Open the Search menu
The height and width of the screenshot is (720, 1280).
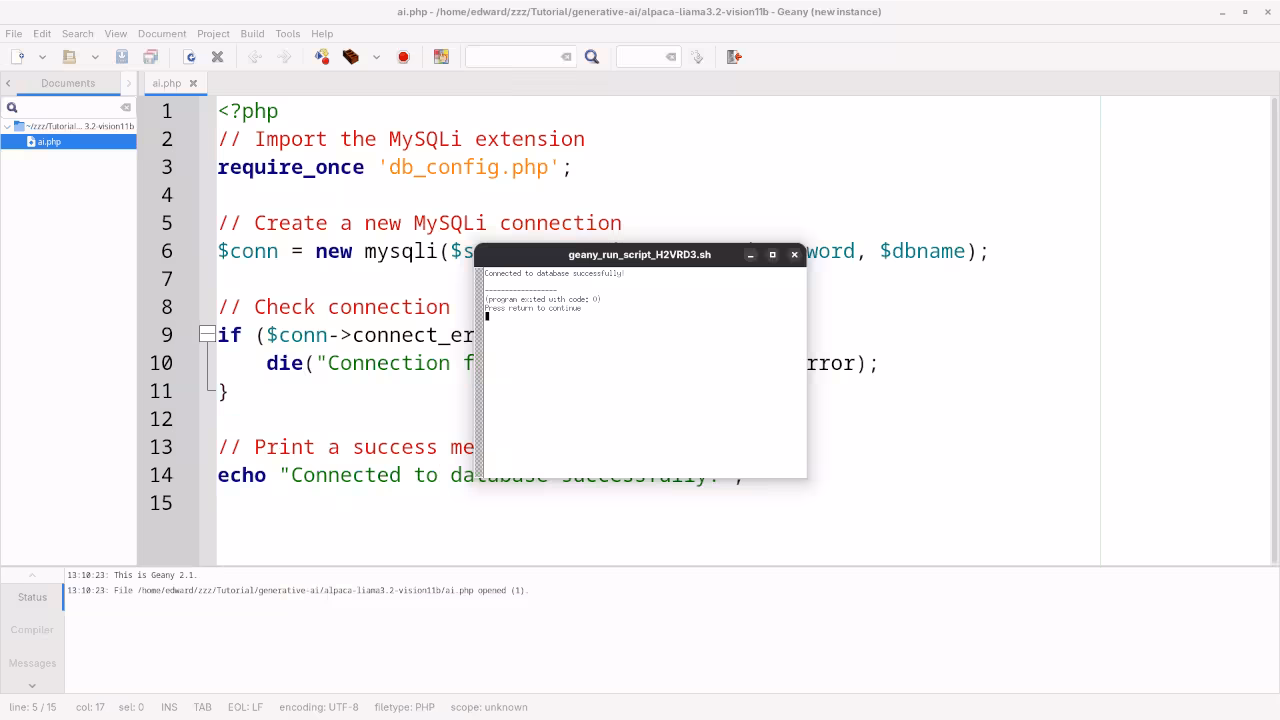77,33
